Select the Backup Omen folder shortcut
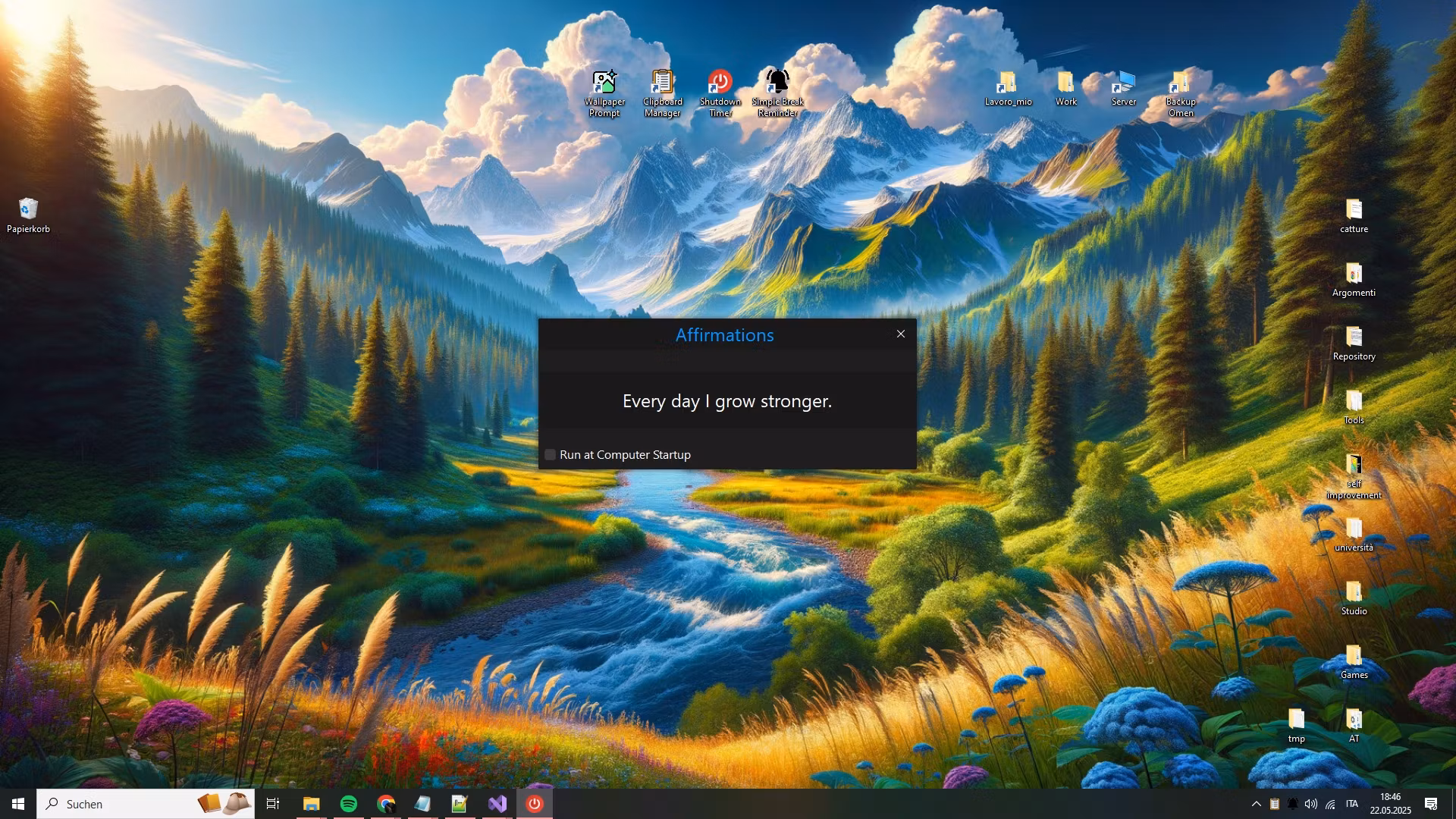 point(1181,93)
